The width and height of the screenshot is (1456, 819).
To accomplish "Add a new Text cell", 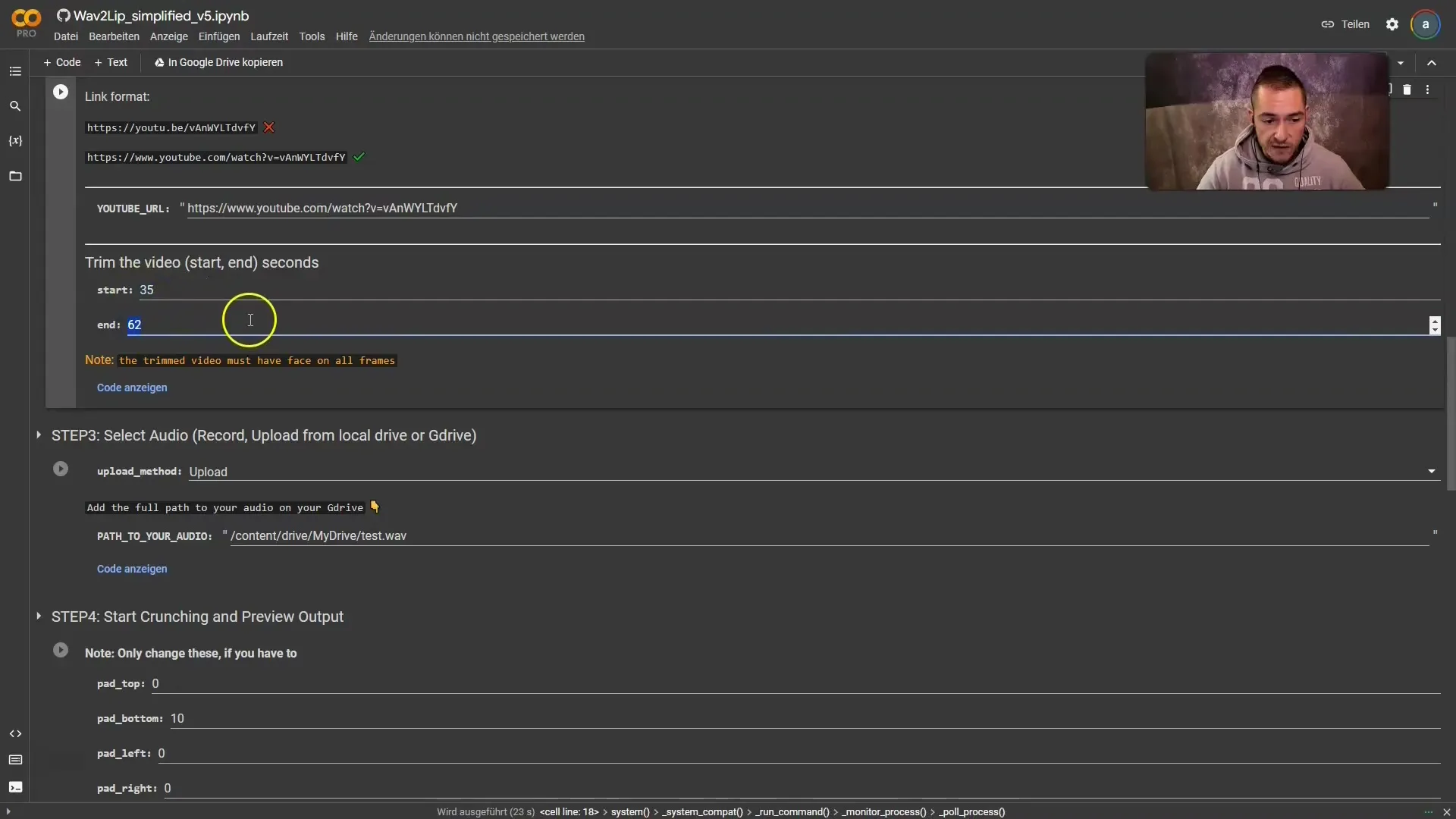I will point(111,62).
